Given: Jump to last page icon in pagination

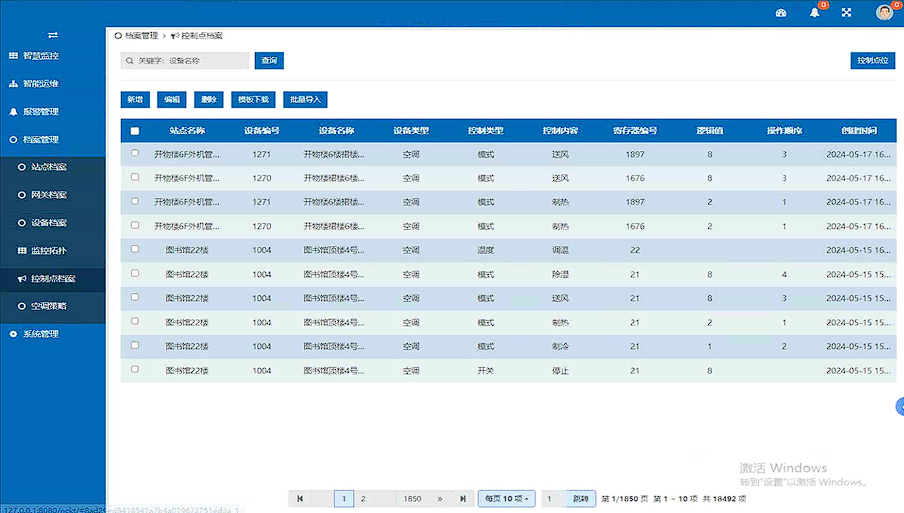Looking at the screenshot, I should coord(463,499).
